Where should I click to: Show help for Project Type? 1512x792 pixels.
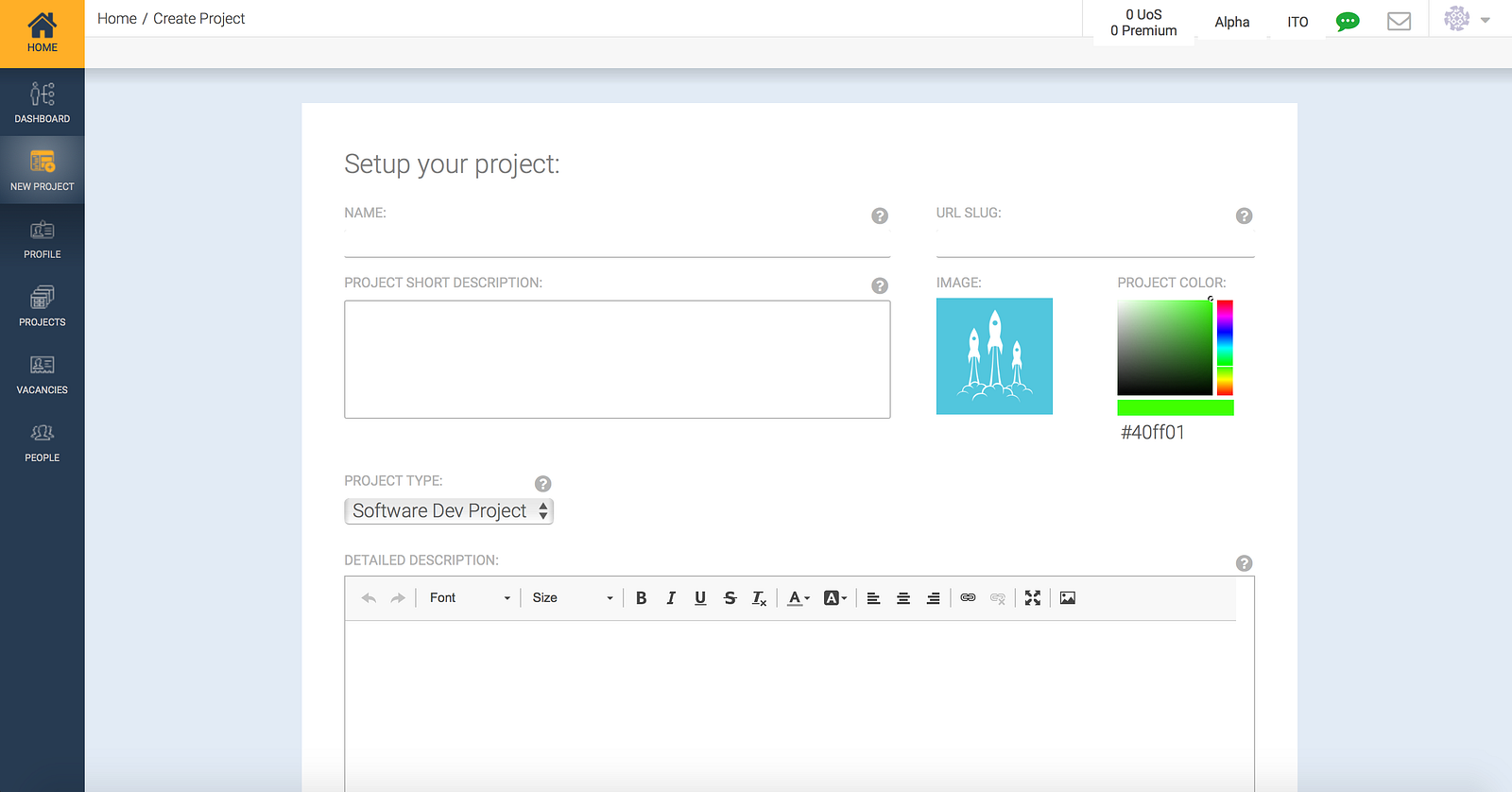[x=543, y=484]
